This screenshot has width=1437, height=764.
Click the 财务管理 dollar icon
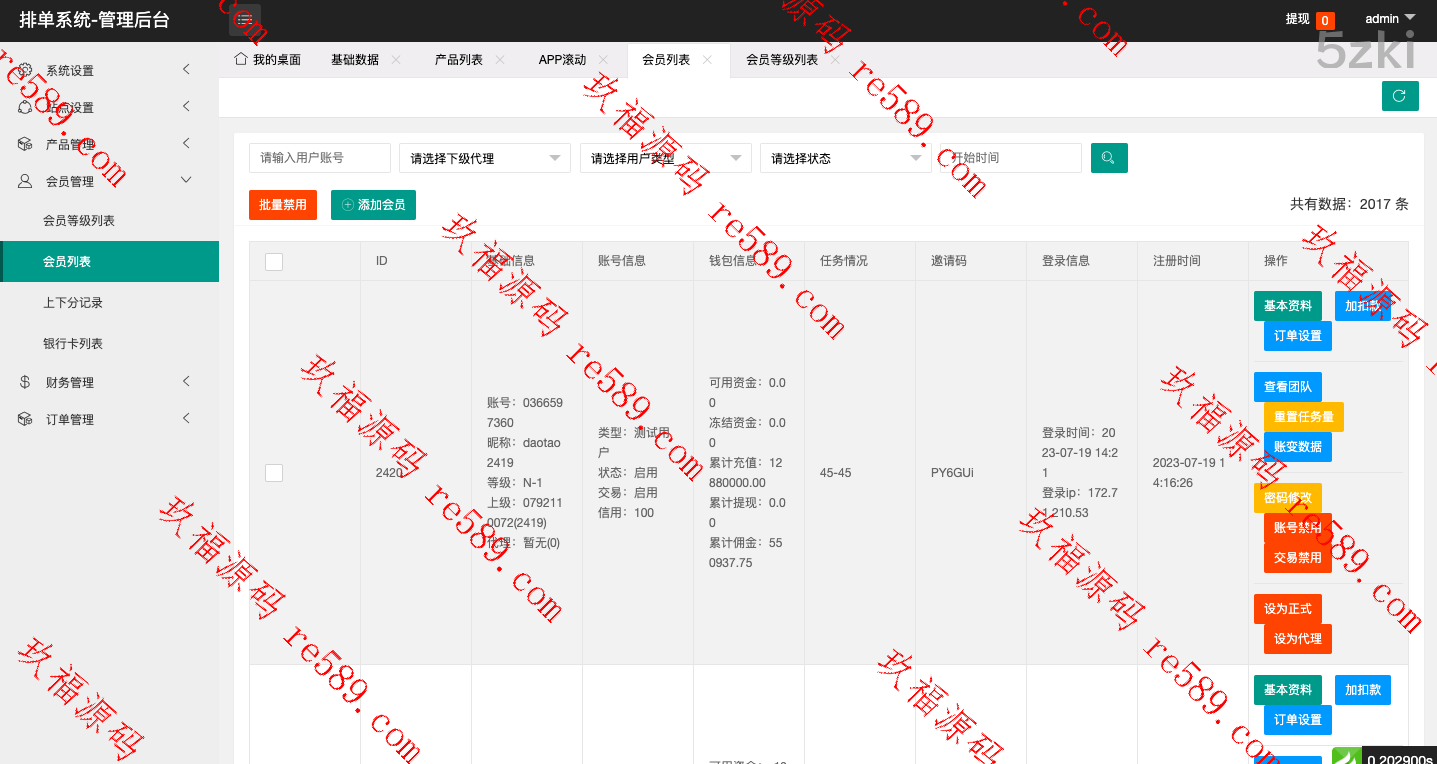pyautogui.click(x=25, y=382)
